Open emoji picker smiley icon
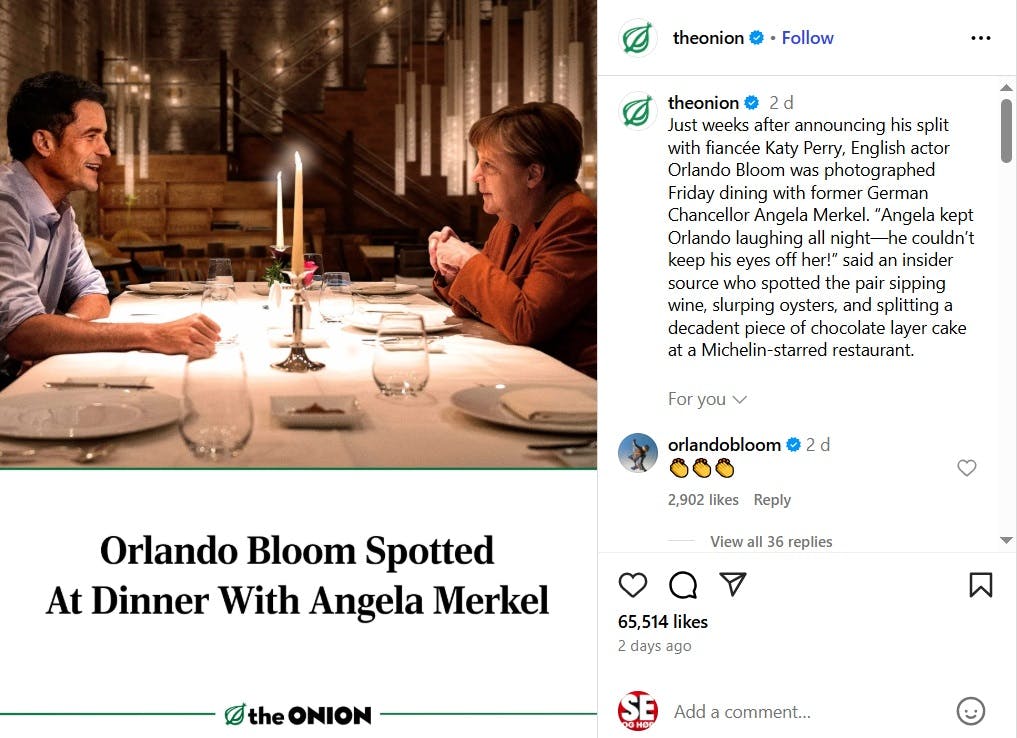 970,711
